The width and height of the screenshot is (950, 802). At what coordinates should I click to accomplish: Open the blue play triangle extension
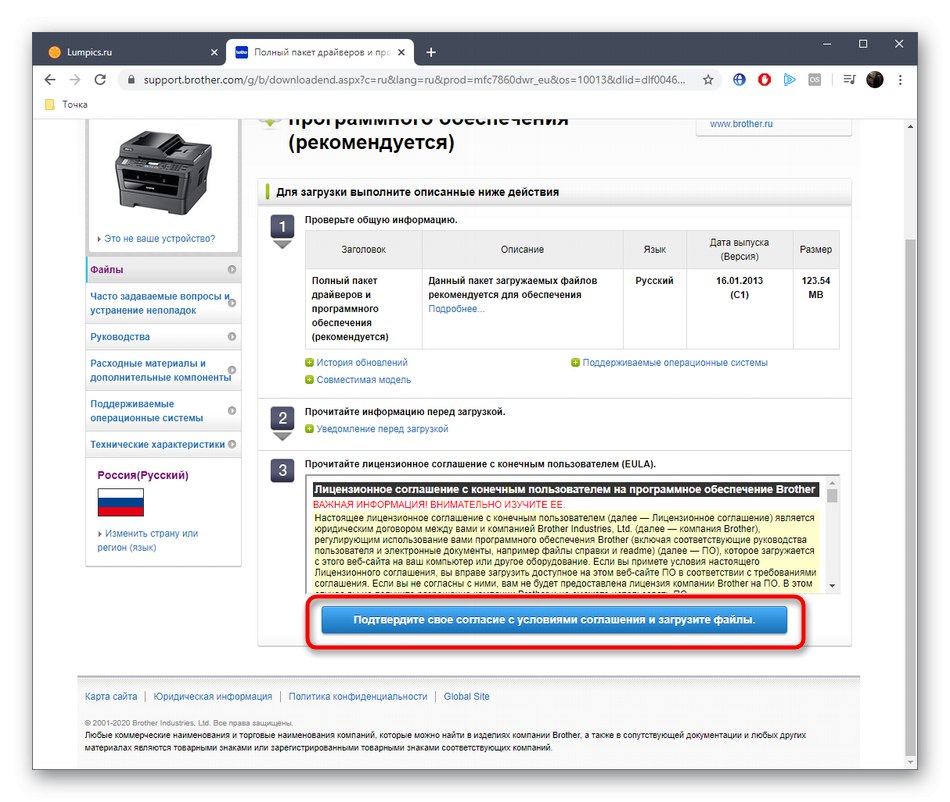[790, 79]
